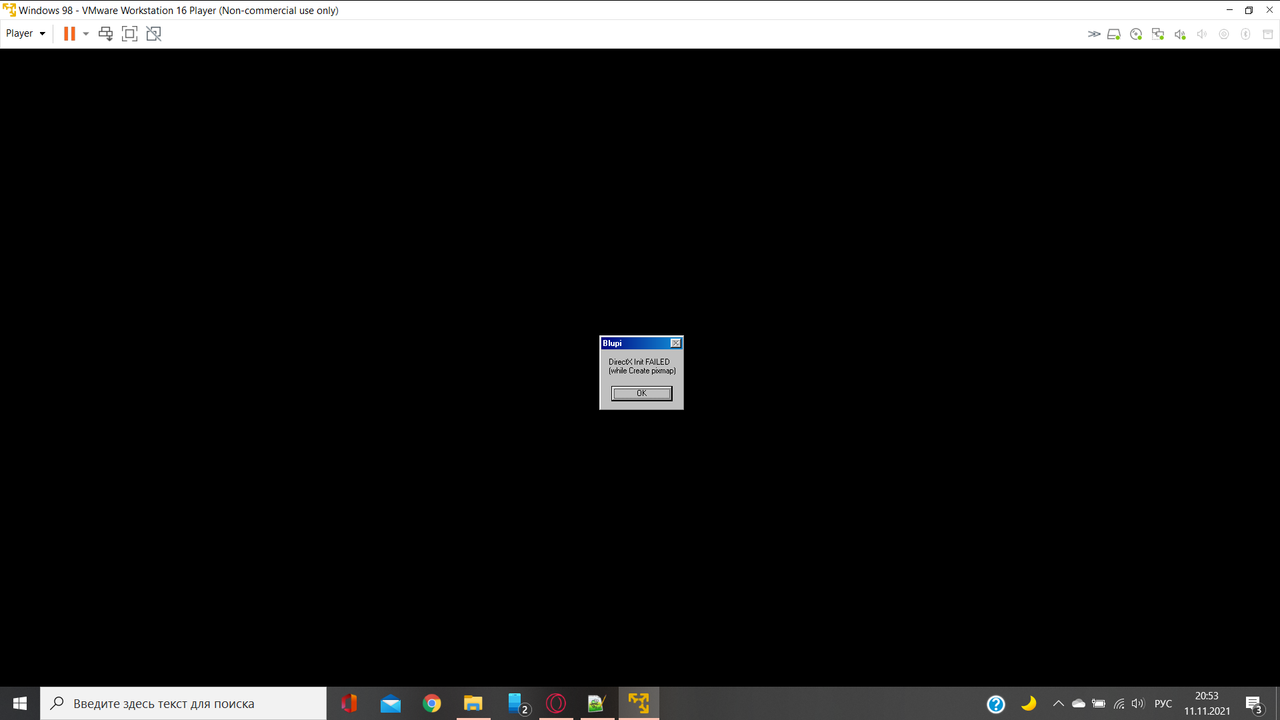Enter full screen mode in VMware
The image size is (1280, 720).
coord(129,33)
